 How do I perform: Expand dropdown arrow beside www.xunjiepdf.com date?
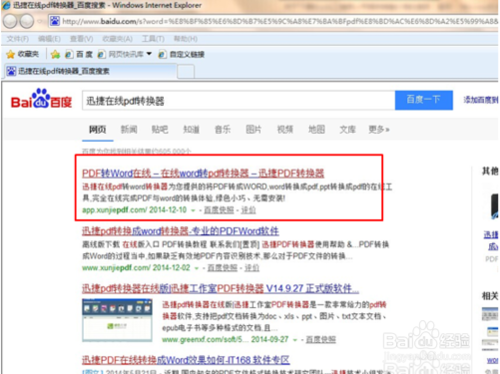click(x=196, y=268)
